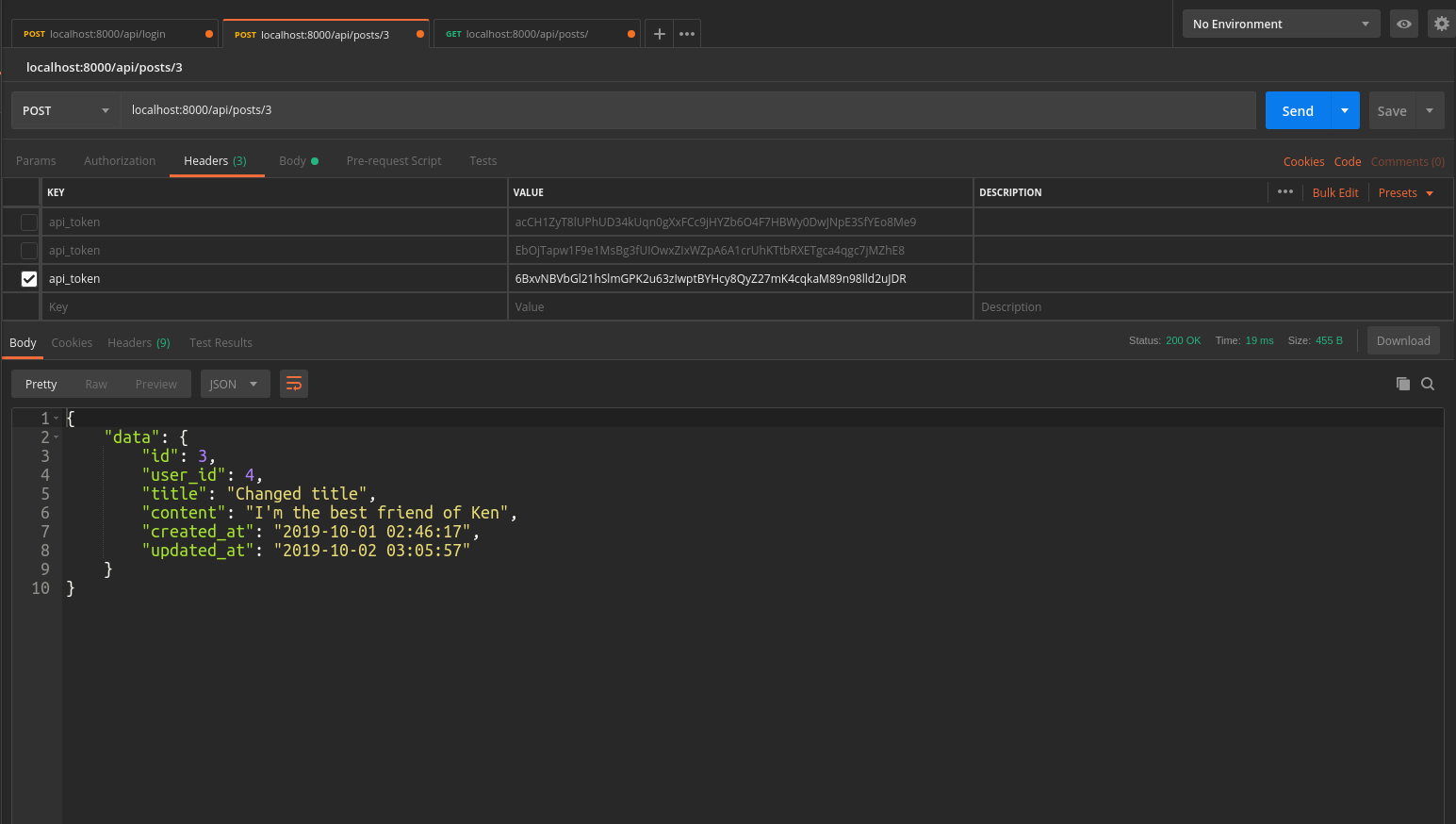The height and width of the screenshot is (824, 1456).
Task: Select Pretty response view
Action: click(41, 384)
